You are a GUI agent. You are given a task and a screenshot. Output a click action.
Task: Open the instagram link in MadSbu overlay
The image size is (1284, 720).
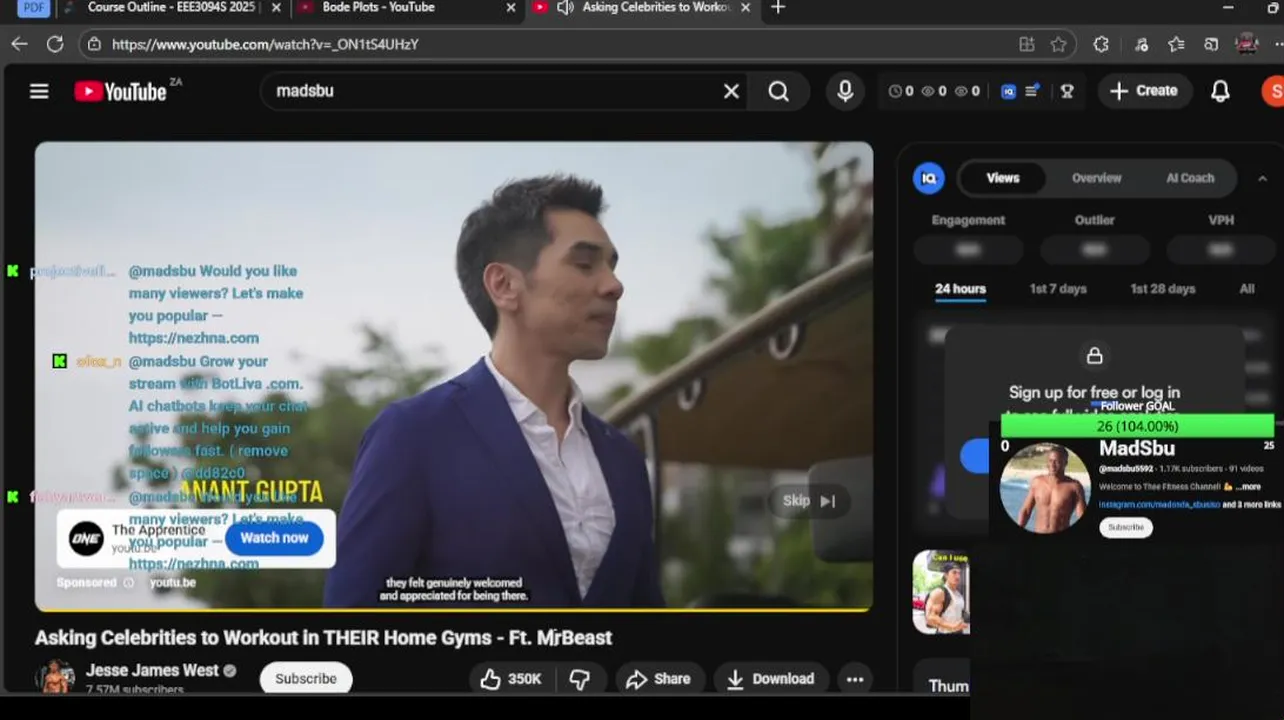tap(1160, 505)
